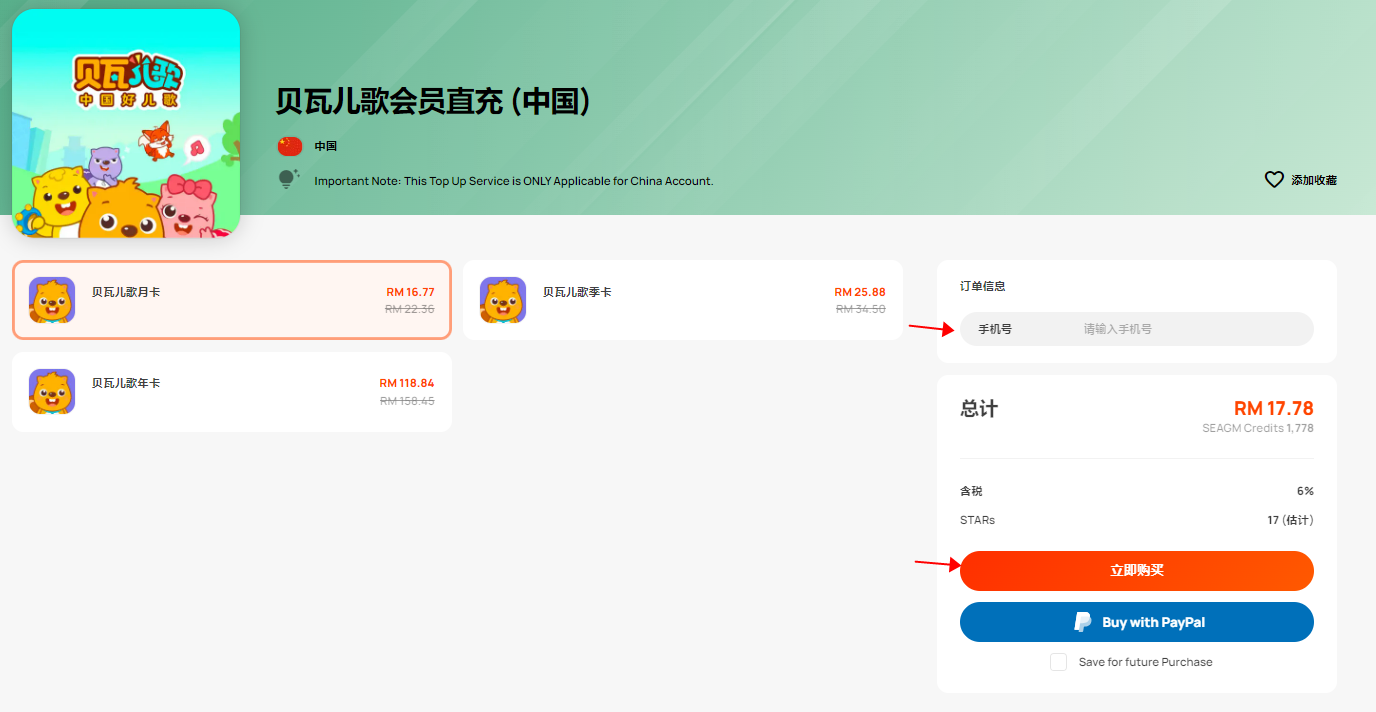Click the 订单信息 heading
This screenshot has width=1376, height=712.
[x=983, y=286]
